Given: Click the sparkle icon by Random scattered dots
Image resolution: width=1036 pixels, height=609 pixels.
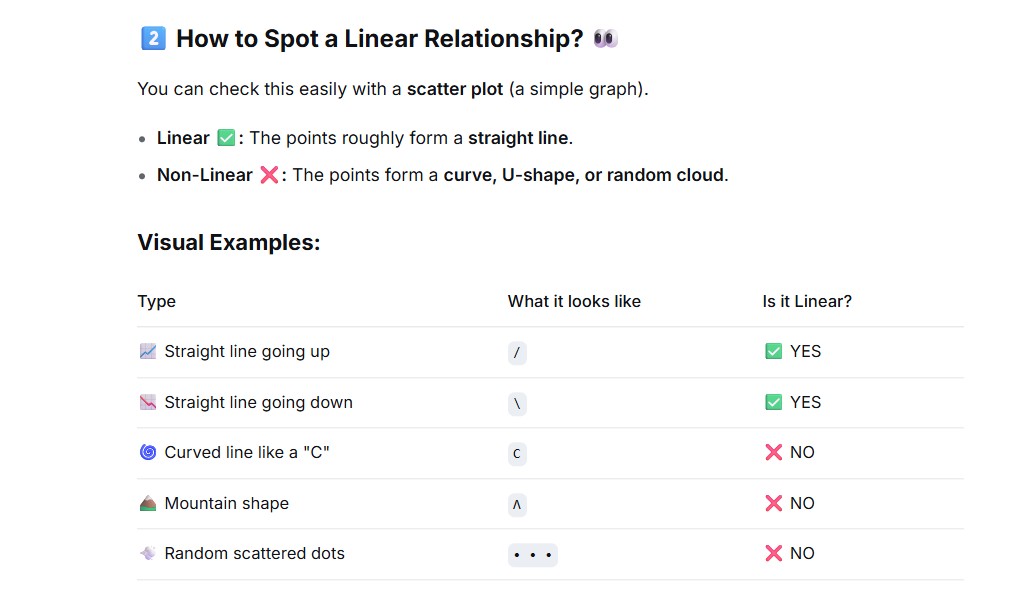Looking at the screenshot, I should click(148, 554).
